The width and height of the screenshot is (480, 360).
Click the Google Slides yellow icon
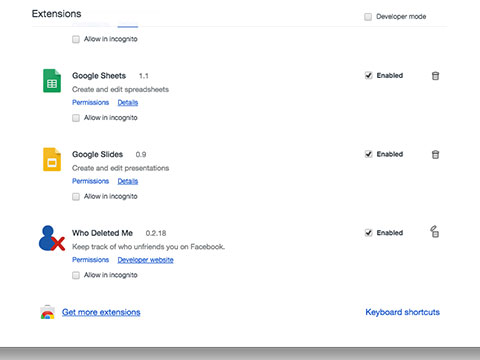(x=52, y=159)
